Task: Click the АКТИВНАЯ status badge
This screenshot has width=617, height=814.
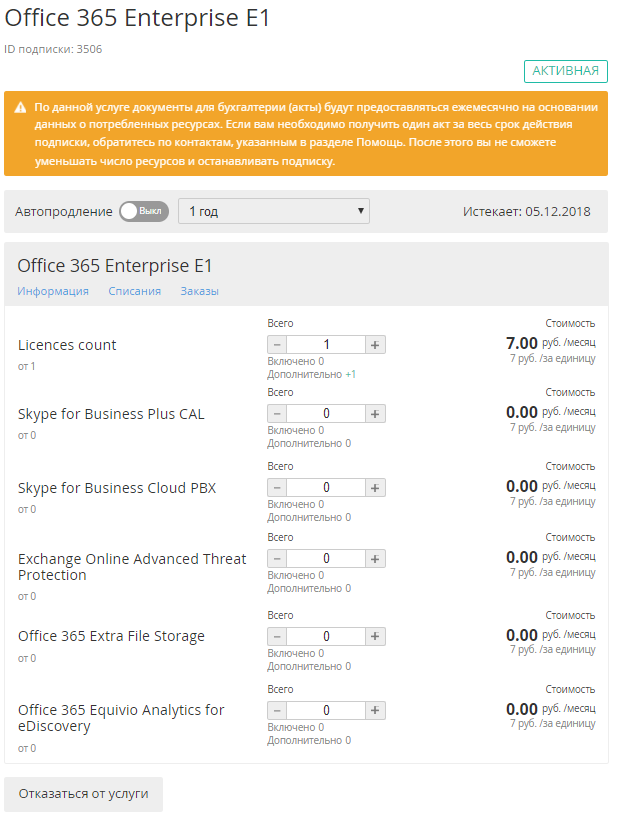Action: pyautogui.click(x=566, y=71)
